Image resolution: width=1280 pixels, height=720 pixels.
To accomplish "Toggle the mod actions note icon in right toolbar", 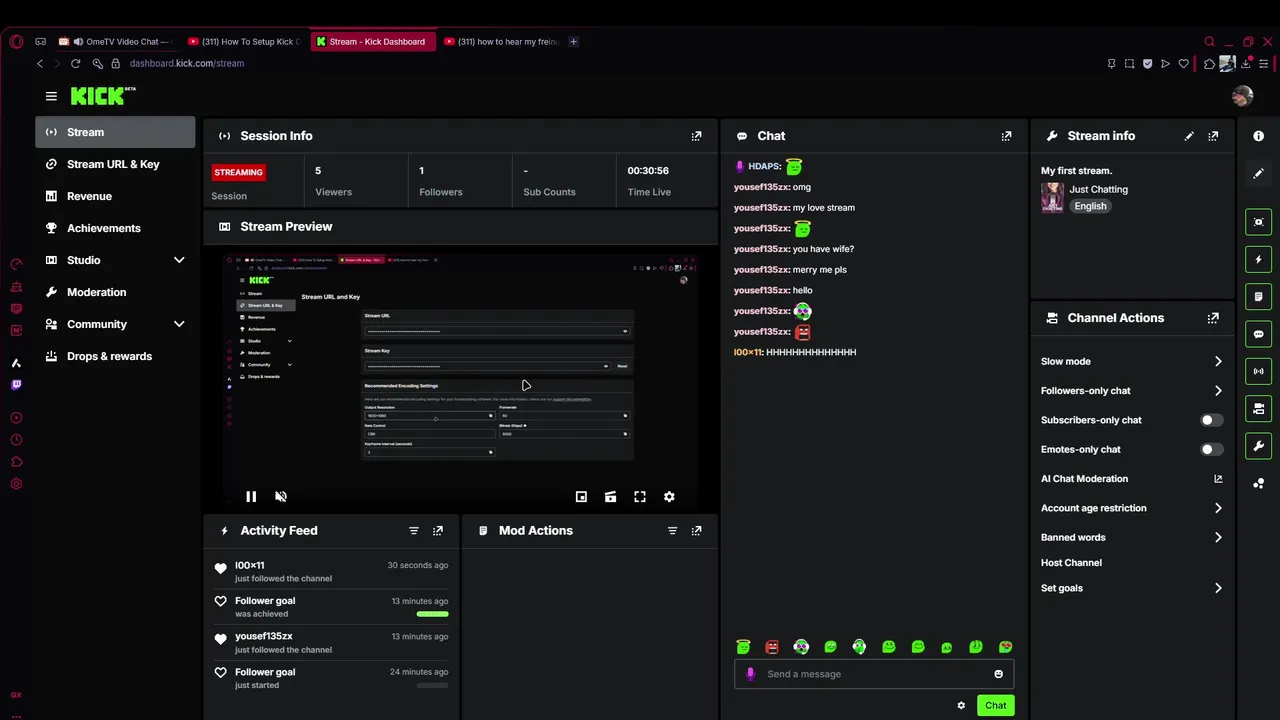I will click(1259, 297).
